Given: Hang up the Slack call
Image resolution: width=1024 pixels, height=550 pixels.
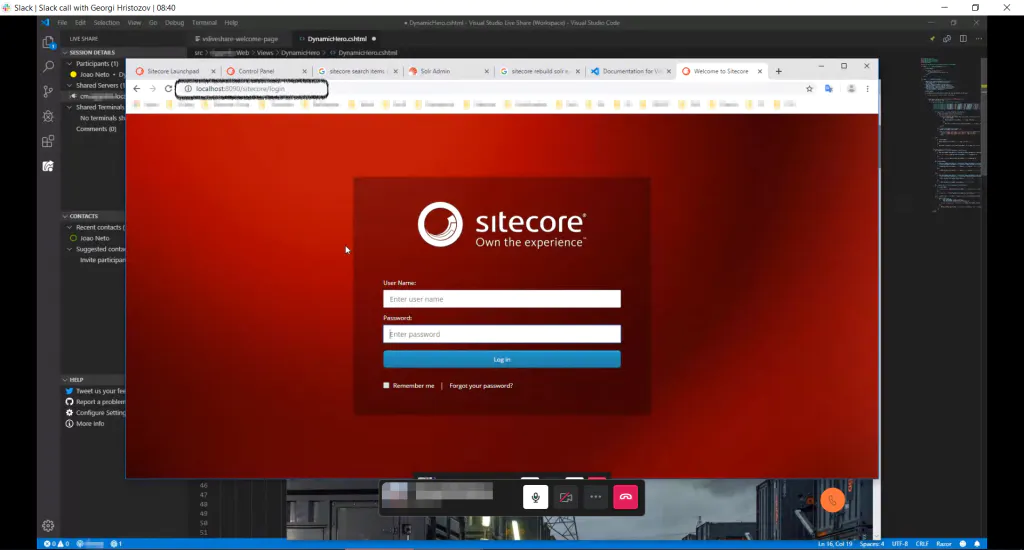Looking at the screenshot, I should coord(626,497).
